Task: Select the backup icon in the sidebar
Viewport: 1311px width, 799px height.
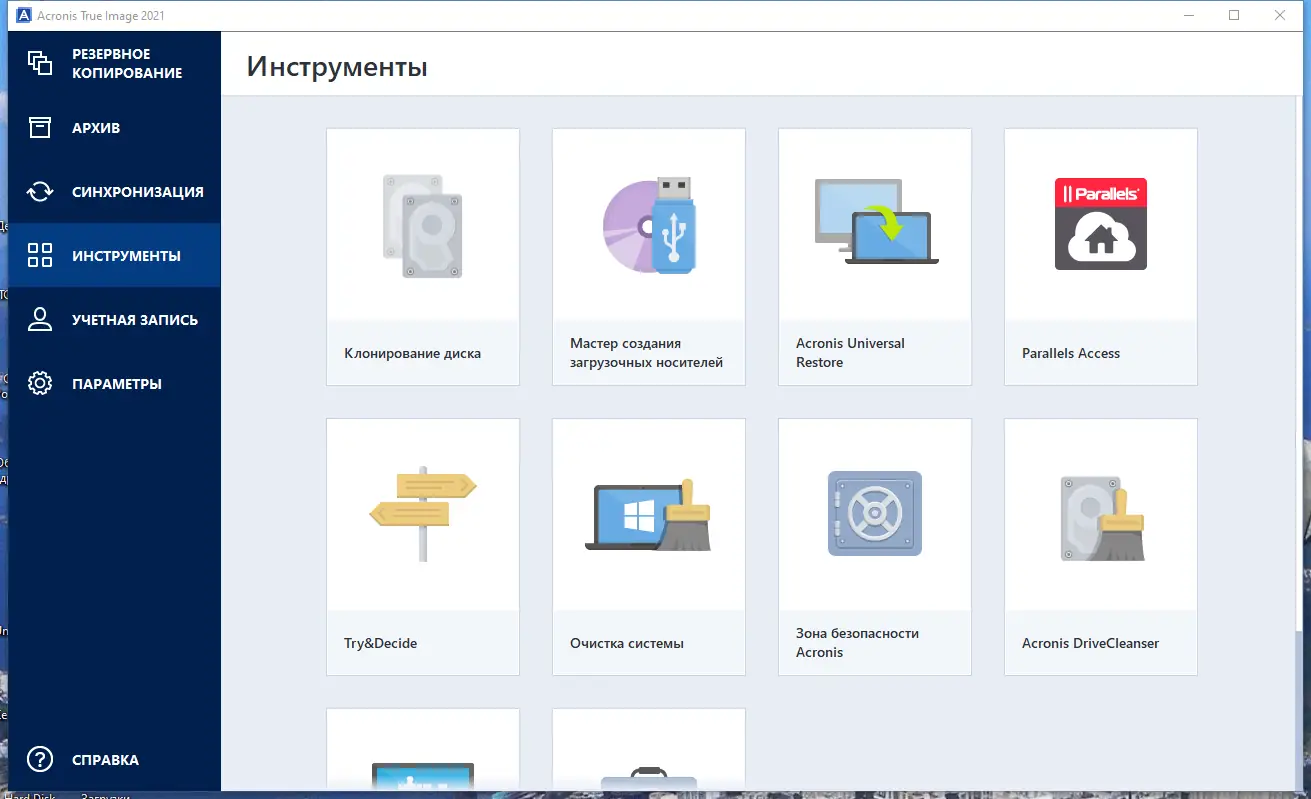Action: pyautogui.click(x=40, y=62)
